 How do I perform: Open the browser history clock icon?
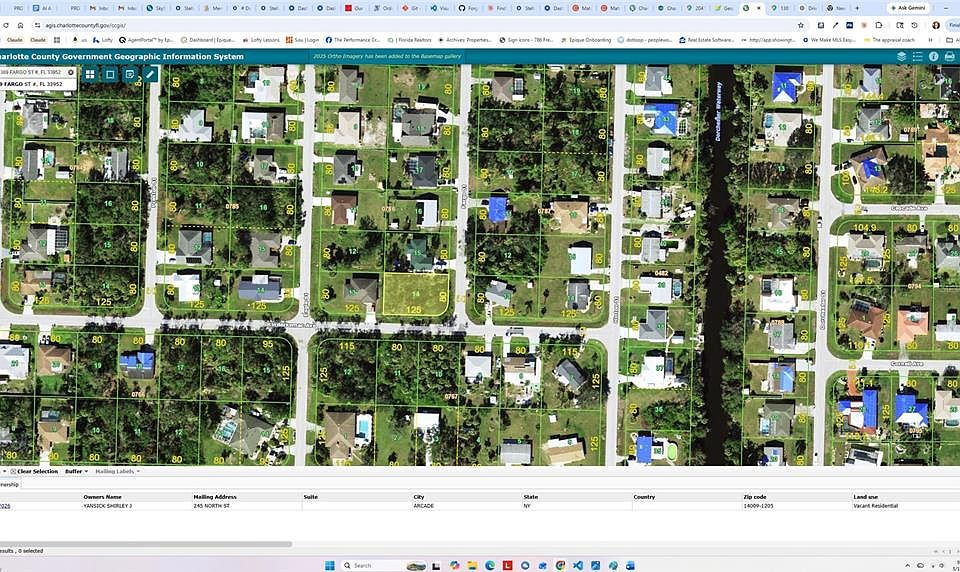(914, 25)
